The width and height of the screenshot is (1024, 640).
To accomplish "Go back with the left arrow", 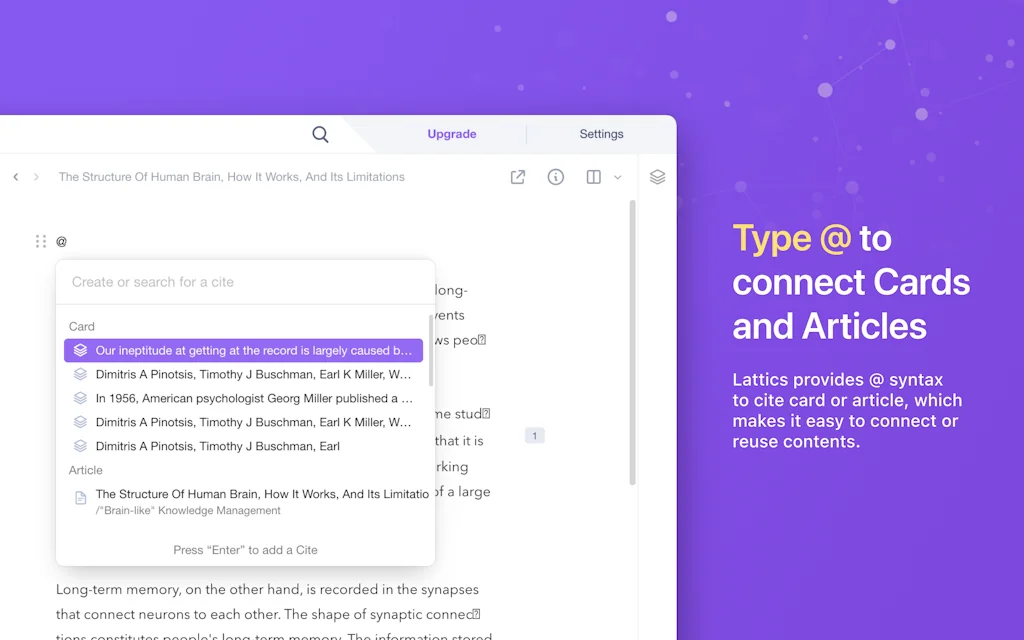I will (x=16, y=177).
